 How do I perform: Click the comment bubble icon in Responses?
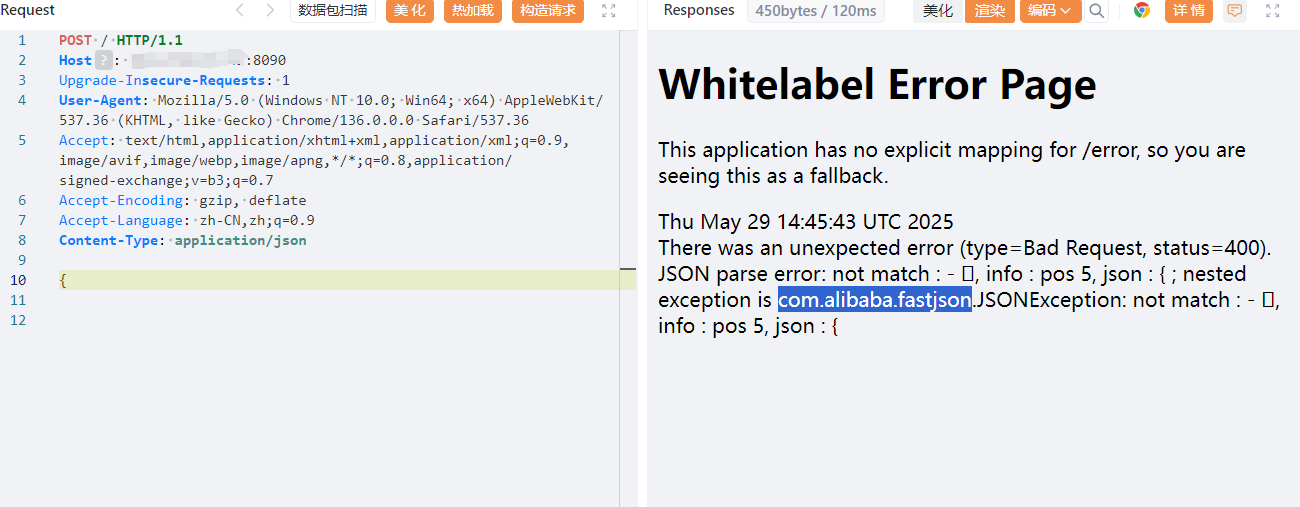click(1235, 11)
